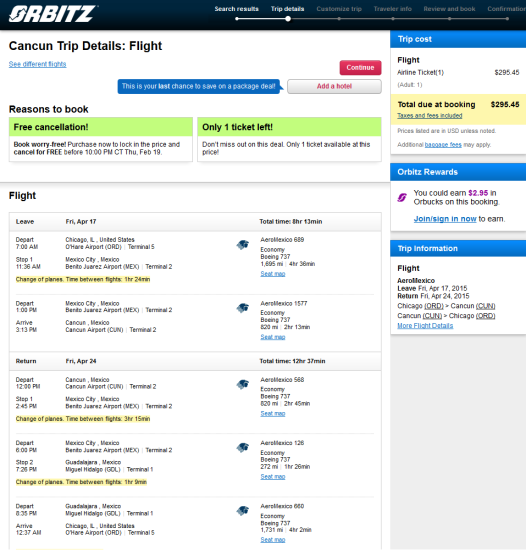Open the Review and book step
526x550 pixels.
(x=449, y=9)
